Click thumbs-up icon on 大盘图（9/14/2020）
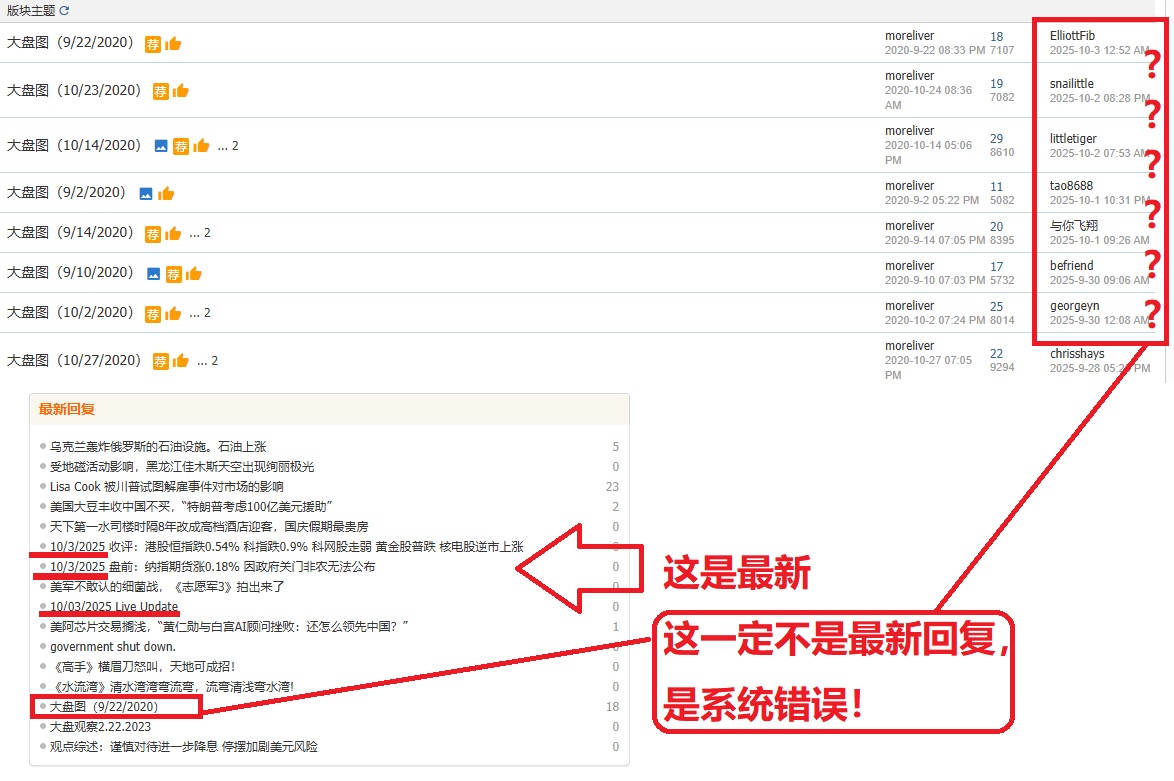This screenshot has width=1174, height=781. click(x=173, y=233)
